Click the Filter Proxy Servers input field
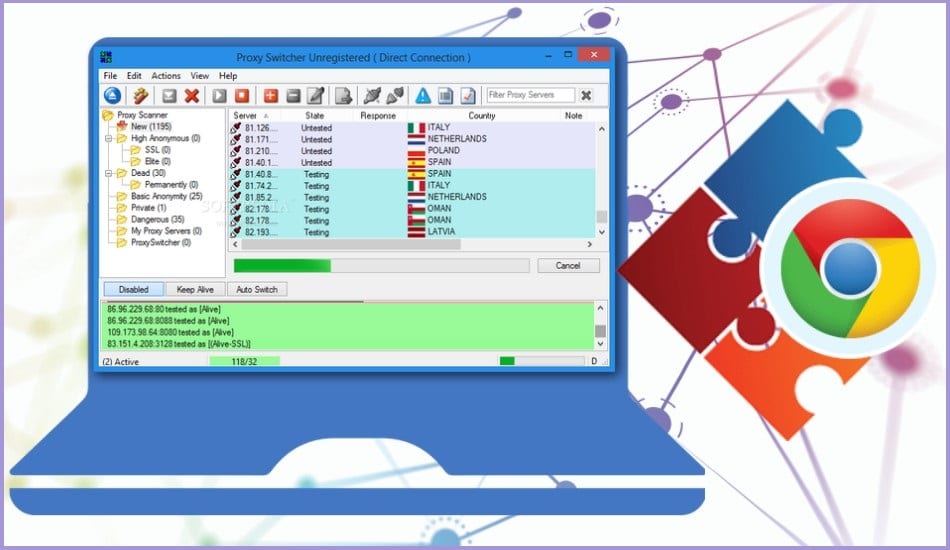This screenshot has width=950, height=550. [530, 96]
